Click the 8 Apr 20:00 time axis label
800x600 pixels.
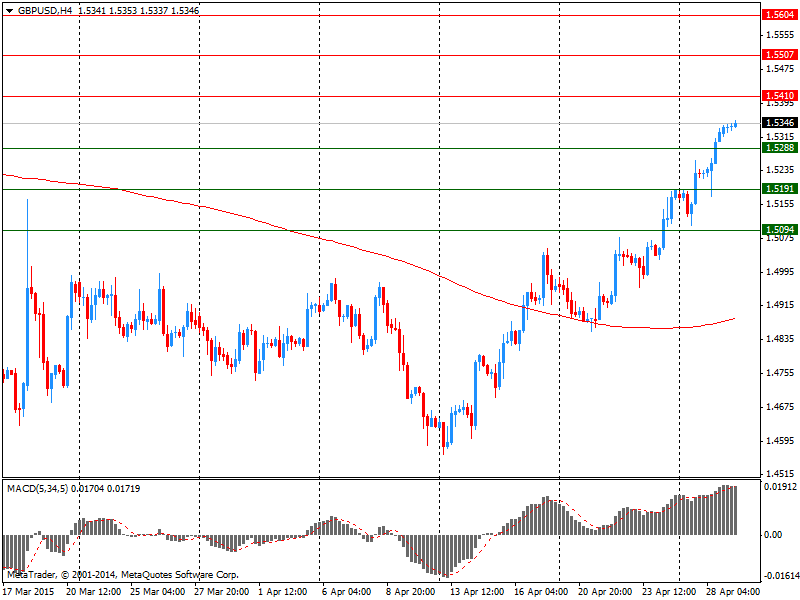tap(410, 592)
